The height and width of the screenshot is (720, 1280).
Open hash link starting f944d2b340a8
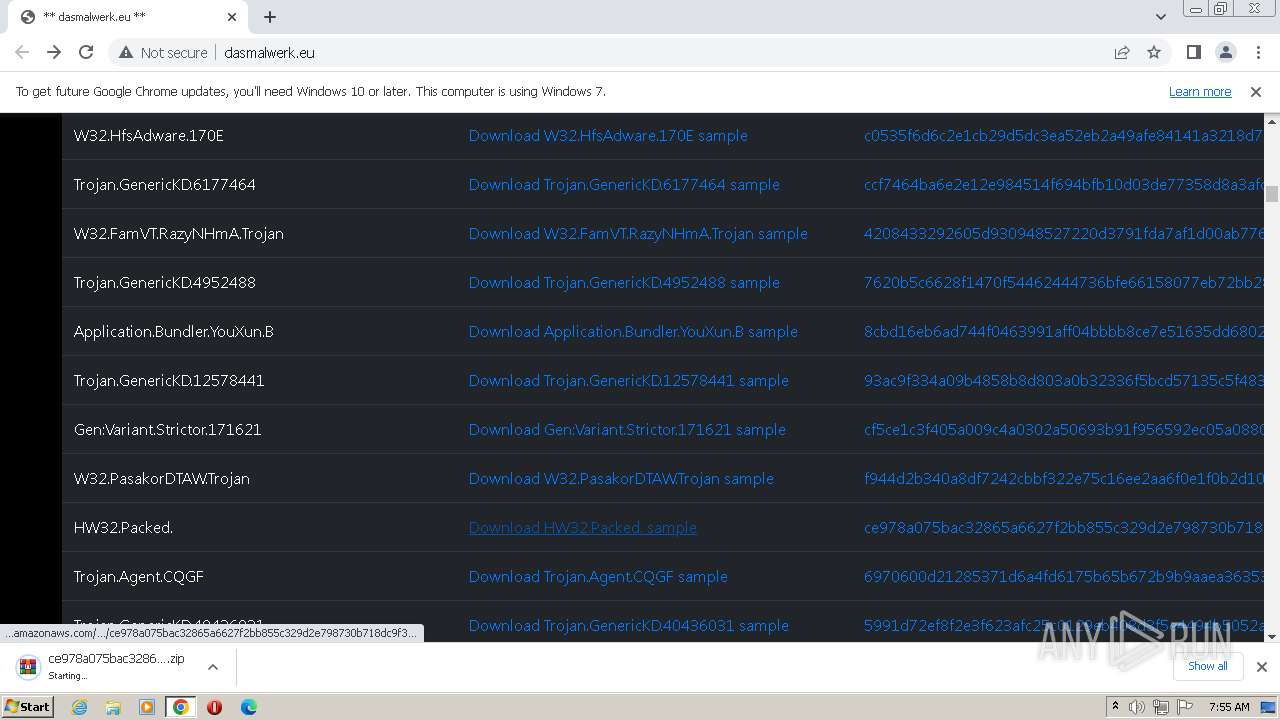(1064, 478)
